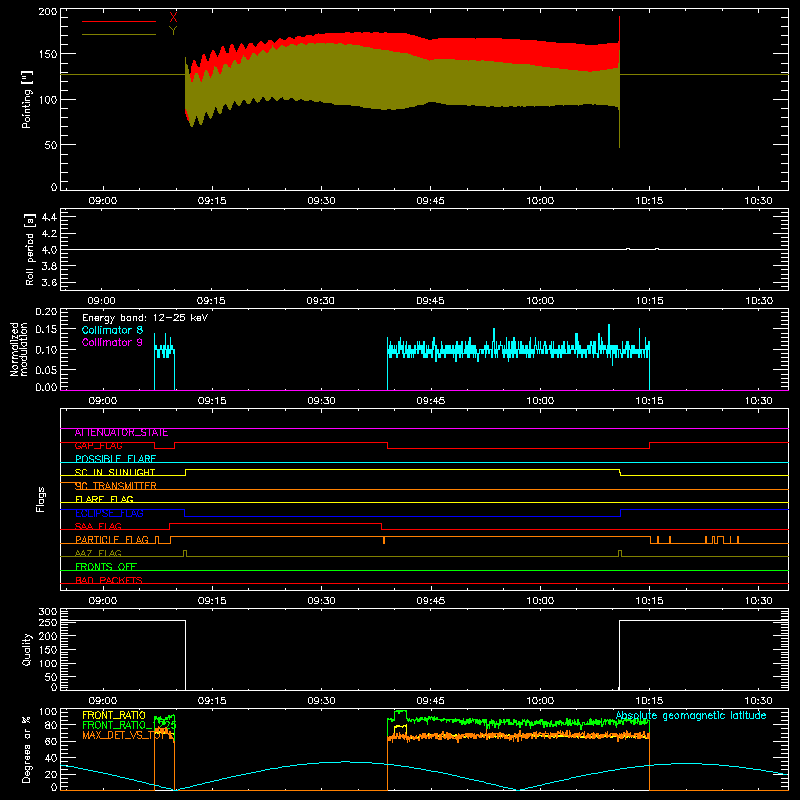This screenshot has height=800, width=800.
Task: Click the PARTICLE_FLAG label
Action: pos(112,540)
